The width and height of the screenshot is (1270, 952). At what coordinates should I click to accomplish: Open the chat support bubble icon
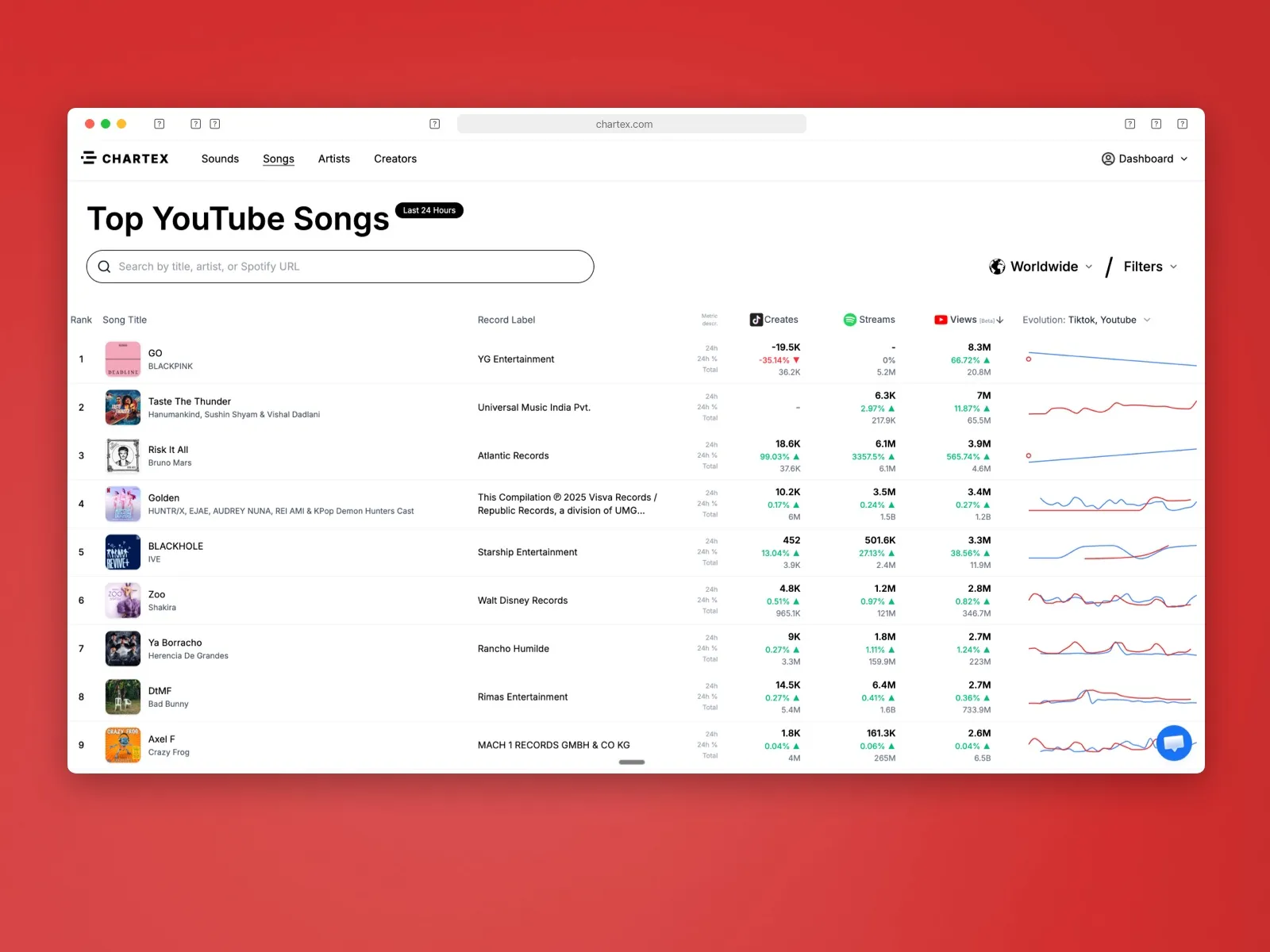1174,743
